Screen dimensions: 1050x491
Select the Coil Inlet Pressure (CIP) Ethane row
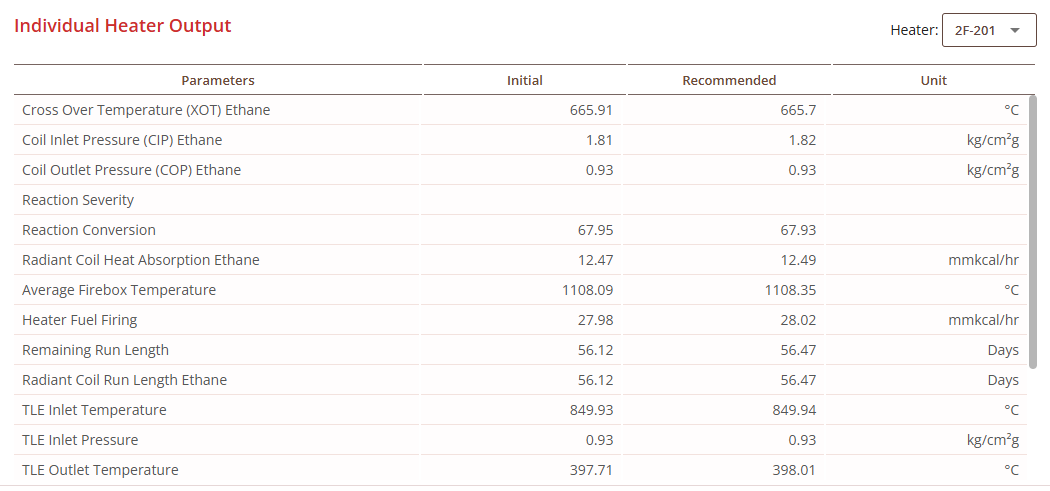[122, 140]
